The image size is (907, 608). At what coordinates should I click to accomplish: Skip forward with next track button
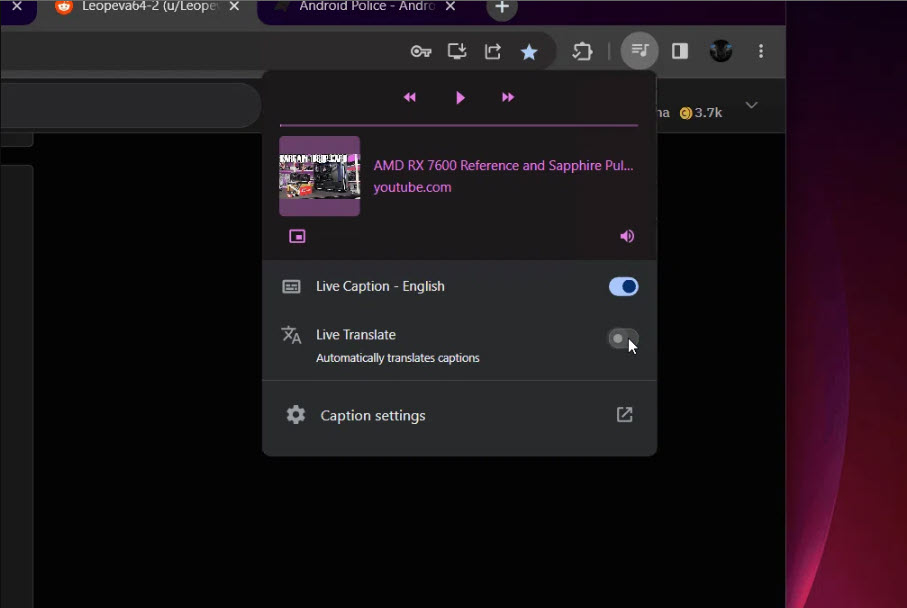click(x=508, y=97)
